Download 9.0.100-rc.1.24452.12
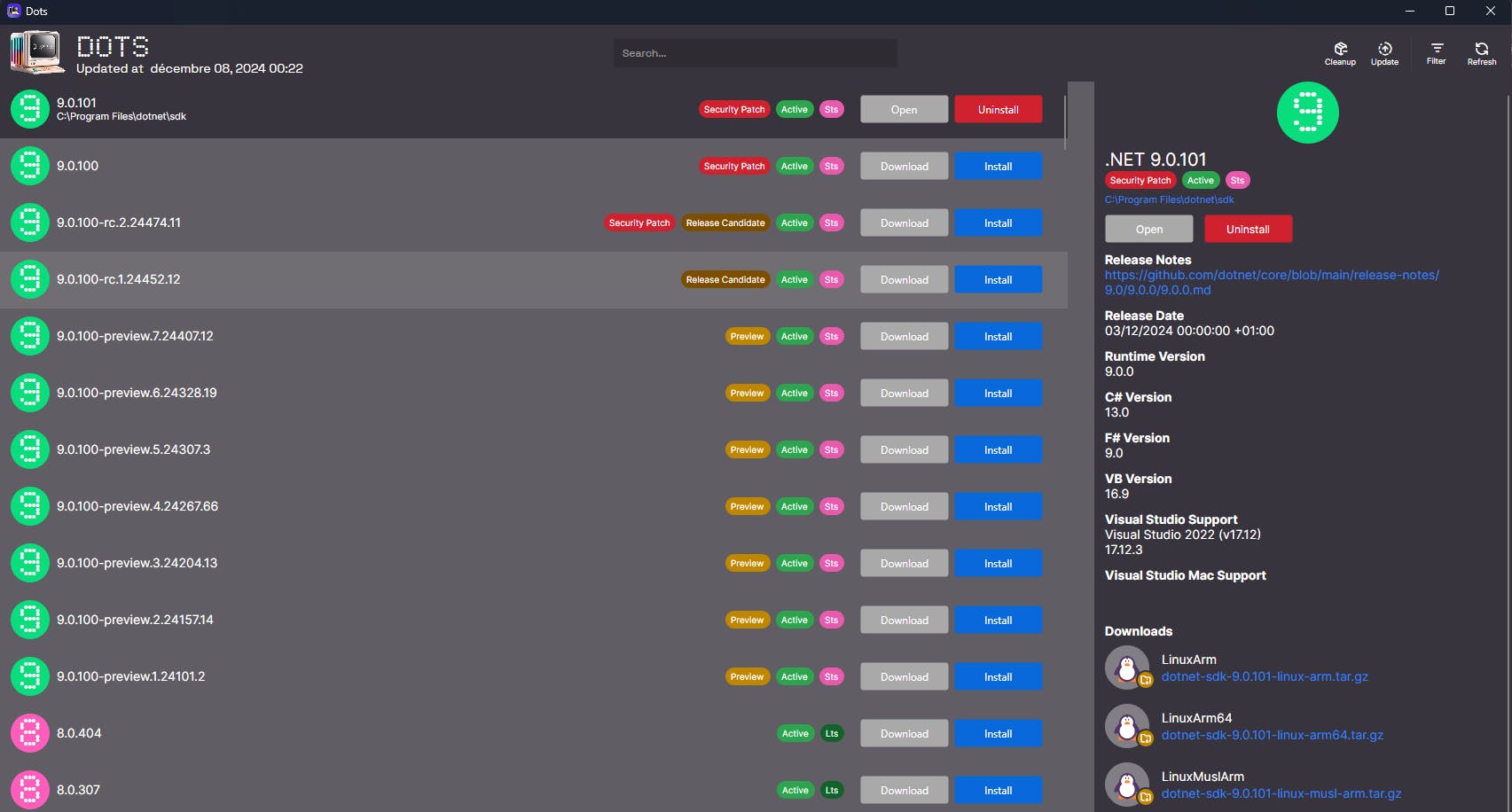 [905, 280]
